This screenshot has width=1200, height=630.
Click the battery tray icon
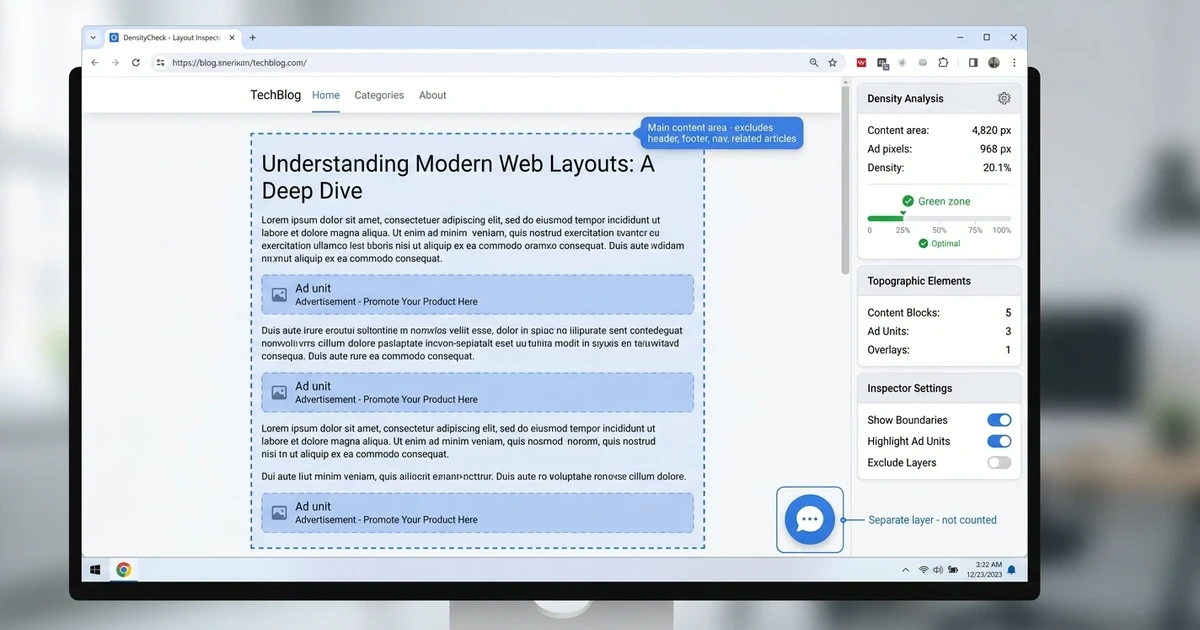[x=953, y=569]
